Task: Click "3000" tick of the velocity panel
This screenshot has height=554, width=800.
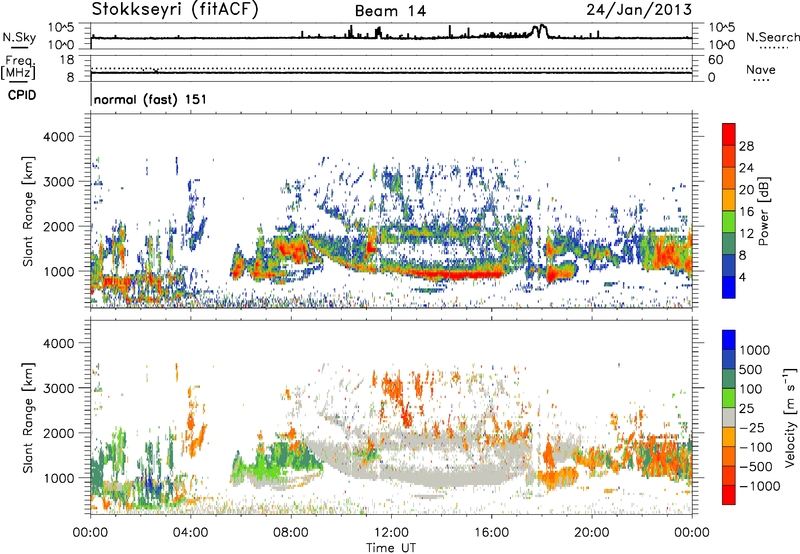Action: tap(58, 388)
